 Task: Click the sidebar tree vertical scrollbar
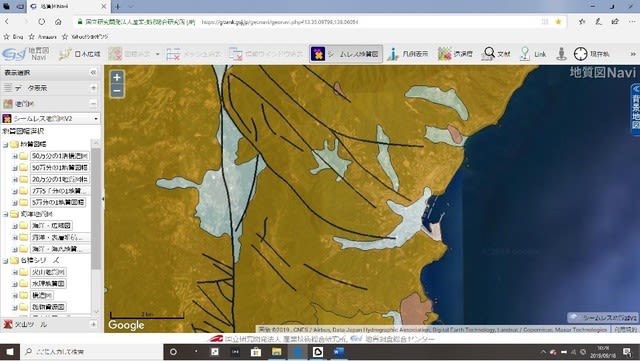tap(96, 208)
